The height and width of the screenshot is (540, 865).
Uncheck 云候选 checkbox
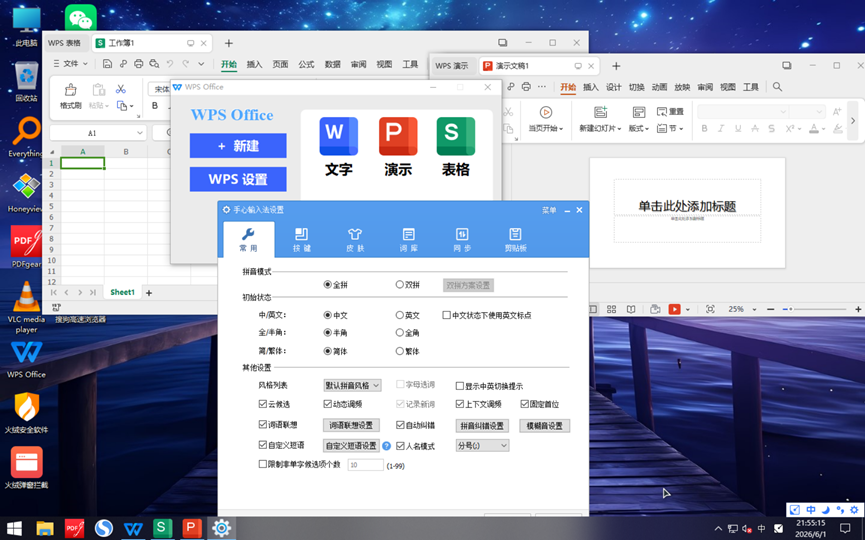(x=263, y=404)
